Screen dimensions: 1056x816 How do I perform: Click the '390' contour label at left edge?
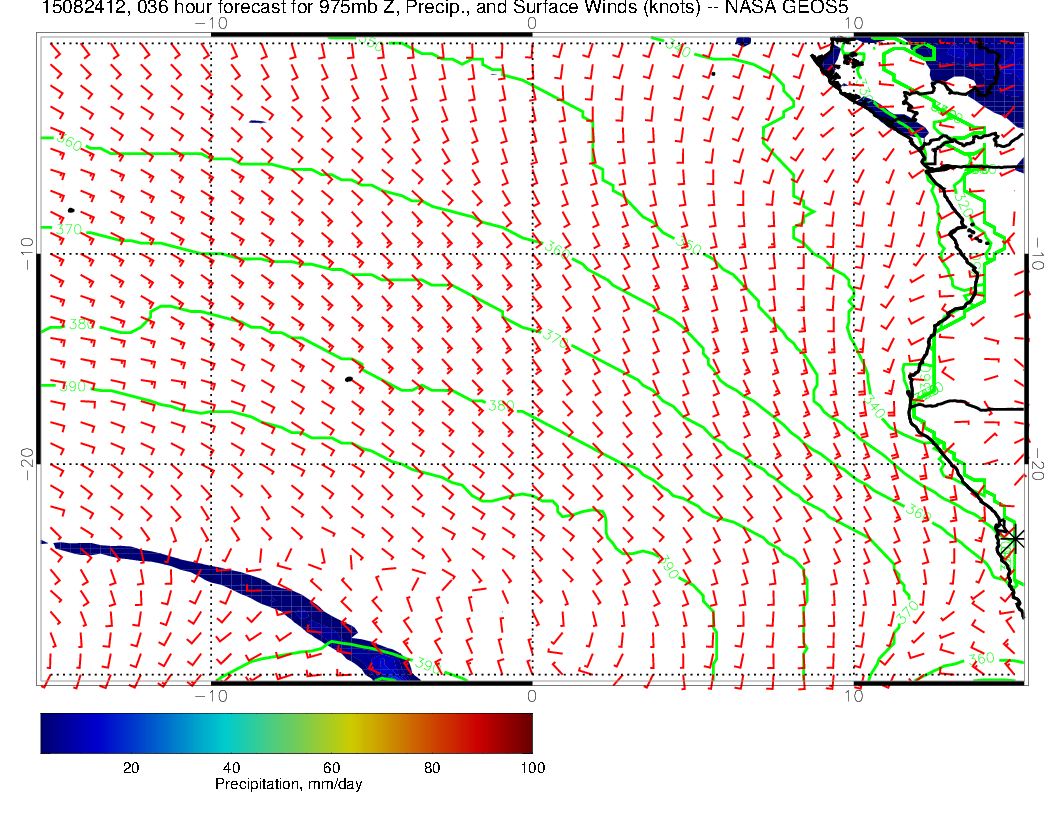(x=73, y=386)
